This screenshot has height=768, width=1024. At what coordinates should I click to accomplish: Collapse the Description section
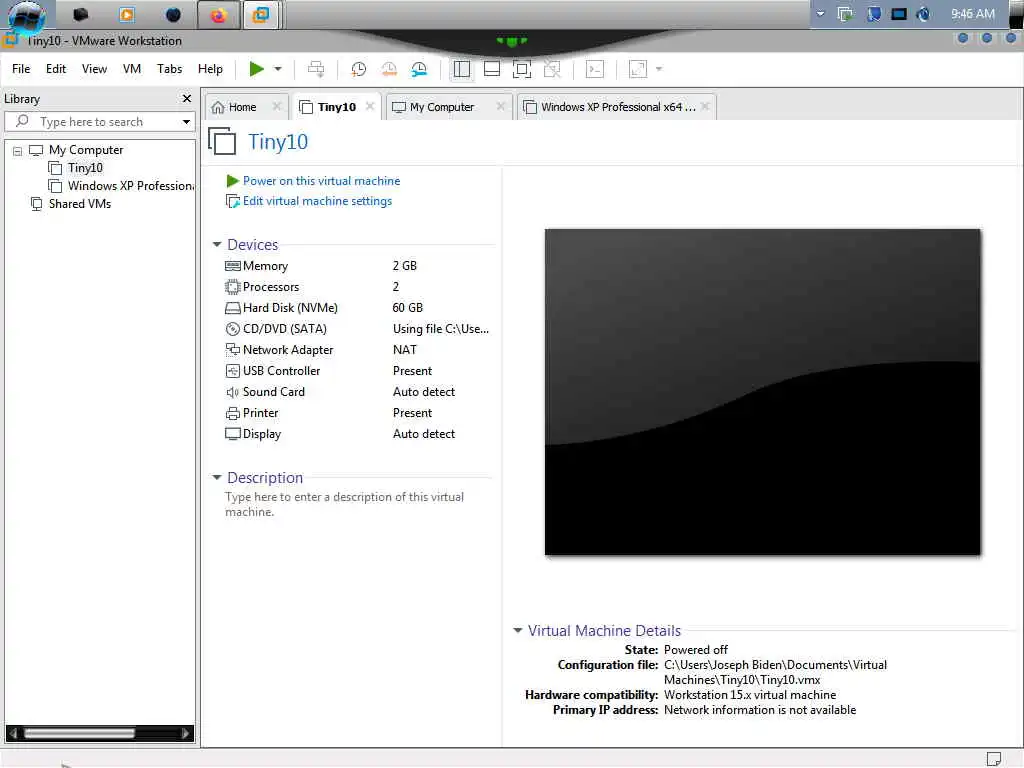(x=217, y=477)
